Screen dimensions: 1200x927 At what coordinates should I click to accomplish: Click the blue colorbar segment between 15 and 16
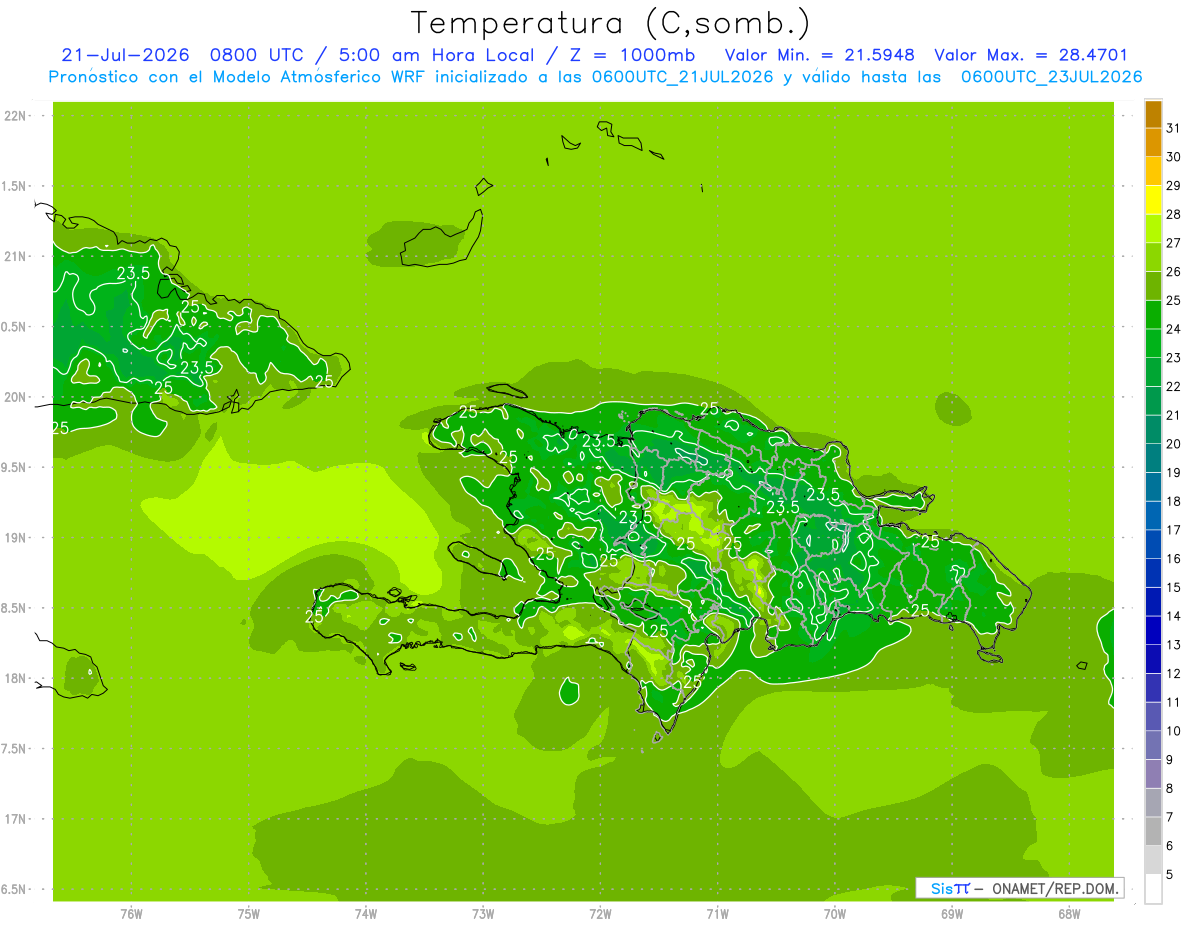1153,573
